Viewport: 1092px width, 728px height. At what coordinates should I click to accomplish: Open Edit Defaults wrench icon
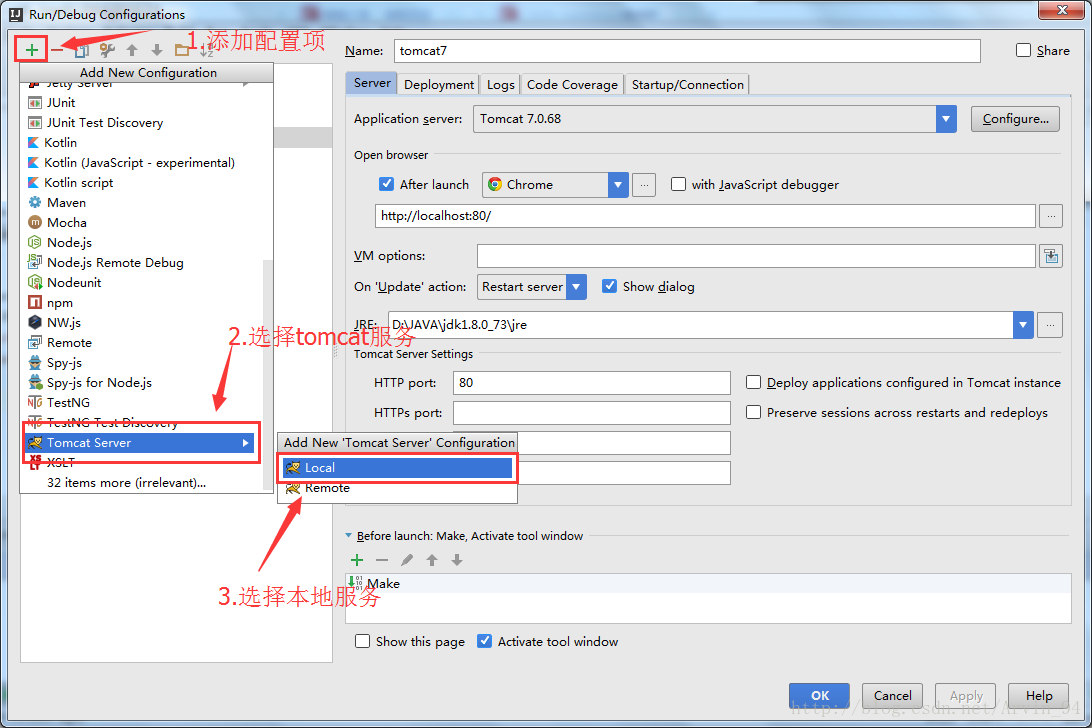[x=107, y=50]
